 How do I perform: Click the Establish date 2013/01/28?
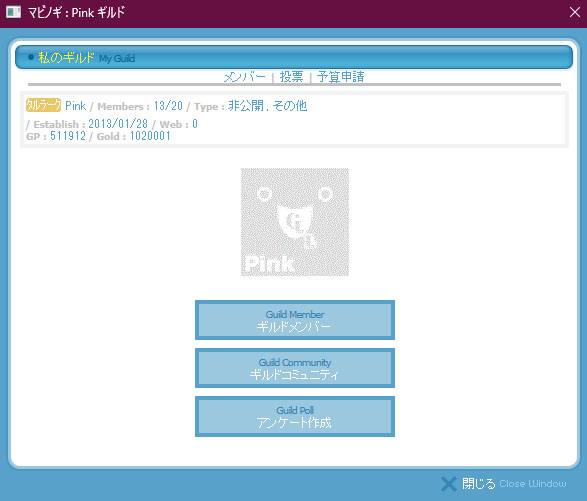[x=118, y=124]
